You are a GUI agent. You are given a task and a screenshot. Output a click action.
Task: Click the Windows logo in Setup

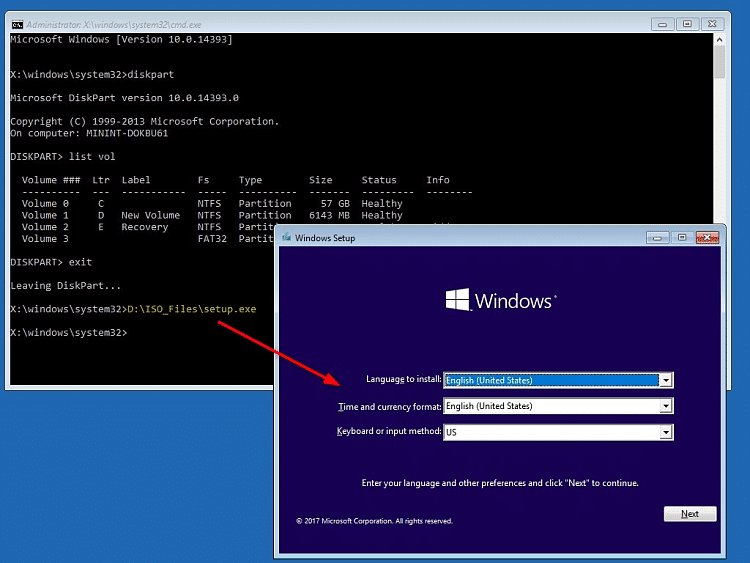458,300
